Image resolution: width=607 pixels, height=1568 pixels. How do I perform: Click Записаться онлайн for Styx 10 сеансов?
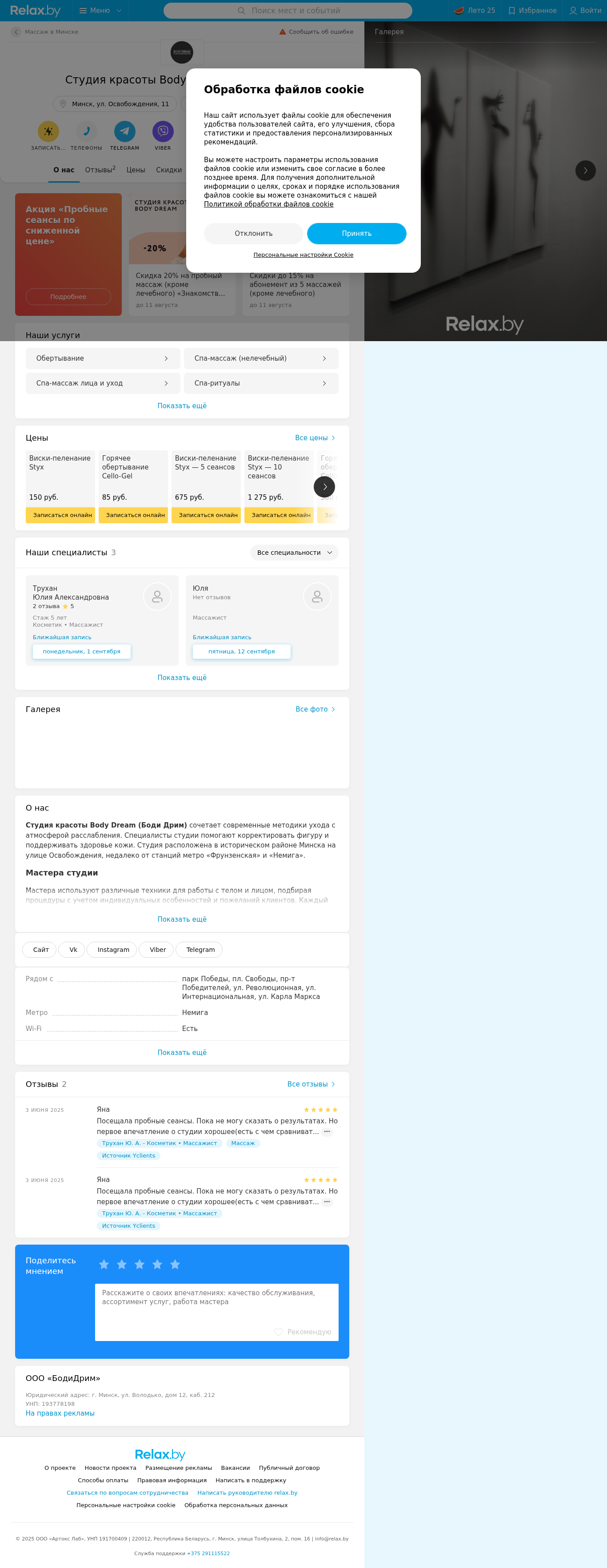(279, 515)
